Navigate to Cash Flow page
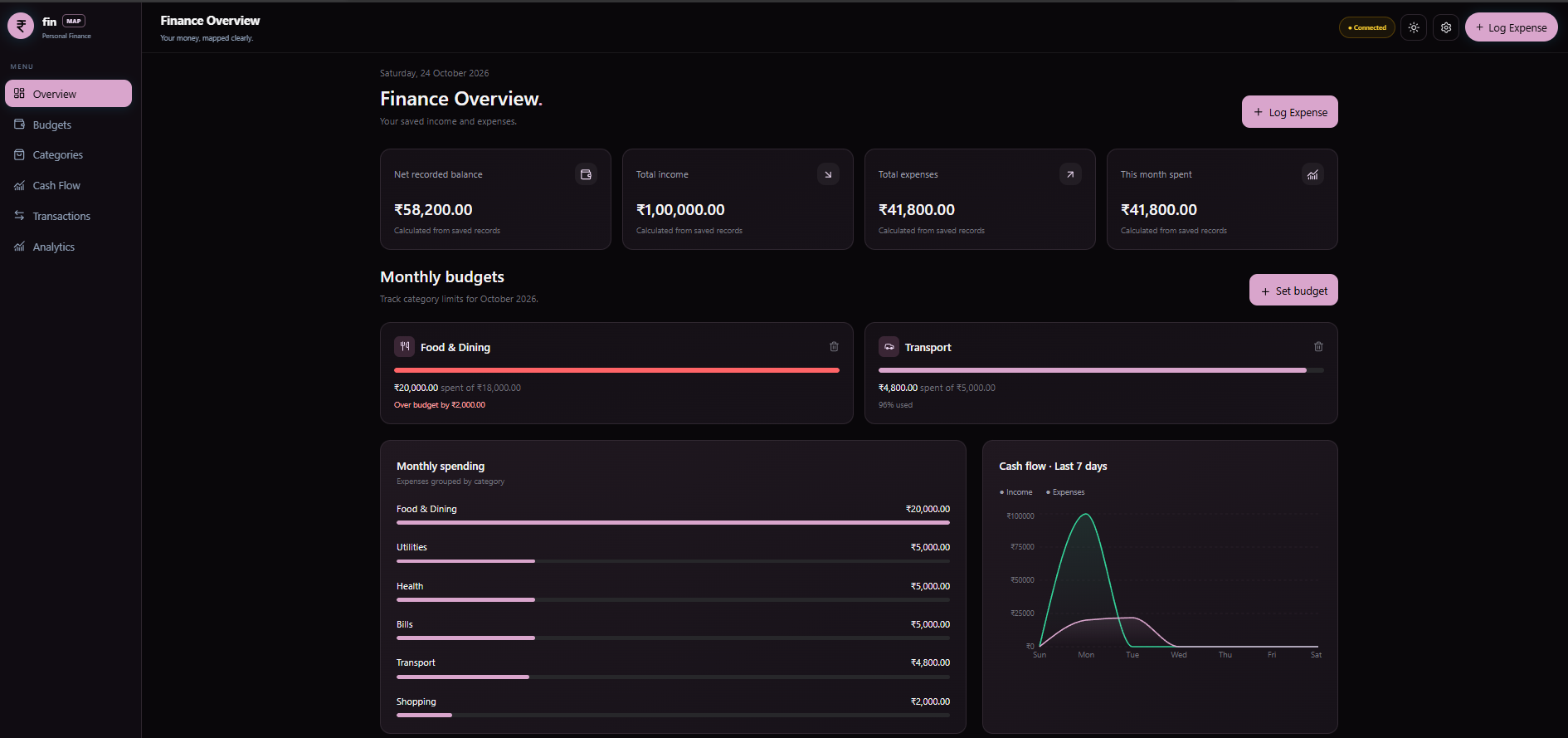 point(68,185)
